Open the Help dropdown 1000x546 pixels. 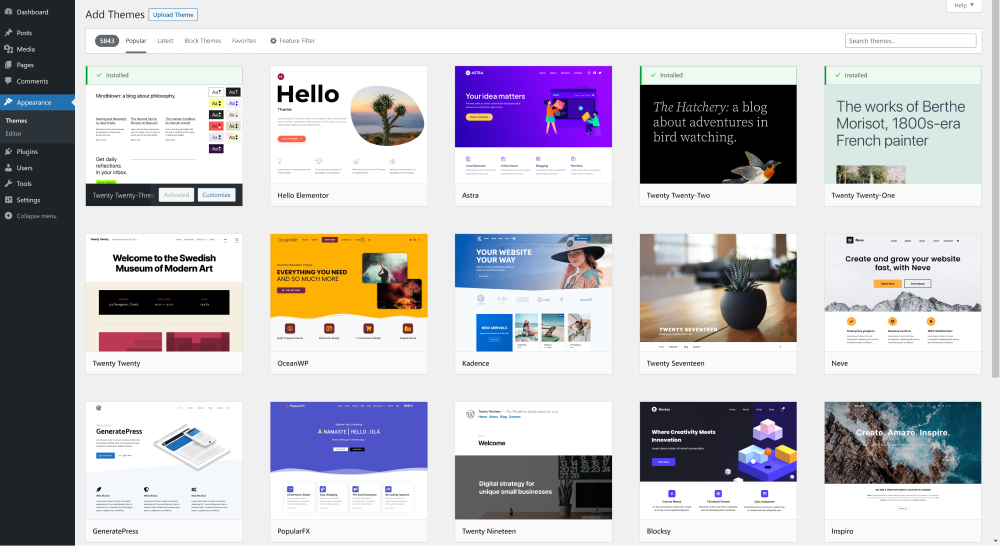pyautogui.click(x=964, y=5)
